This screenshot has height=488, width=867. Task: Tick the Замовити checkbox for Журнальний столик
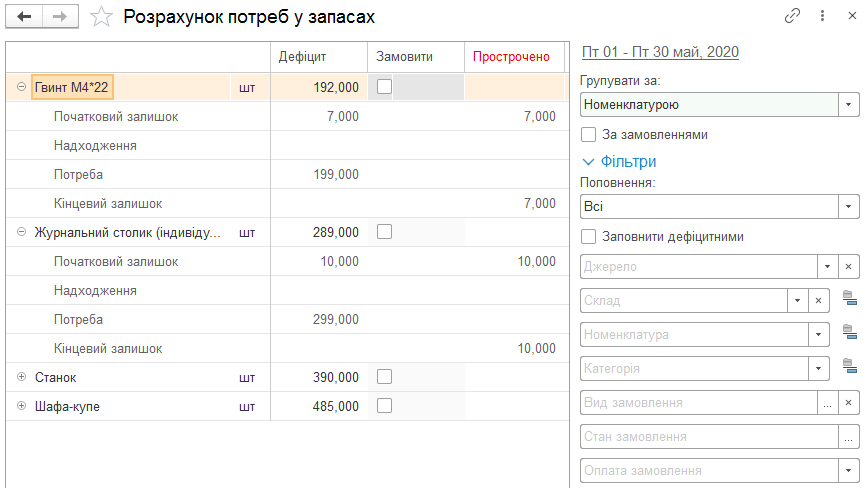coord(384,232)
